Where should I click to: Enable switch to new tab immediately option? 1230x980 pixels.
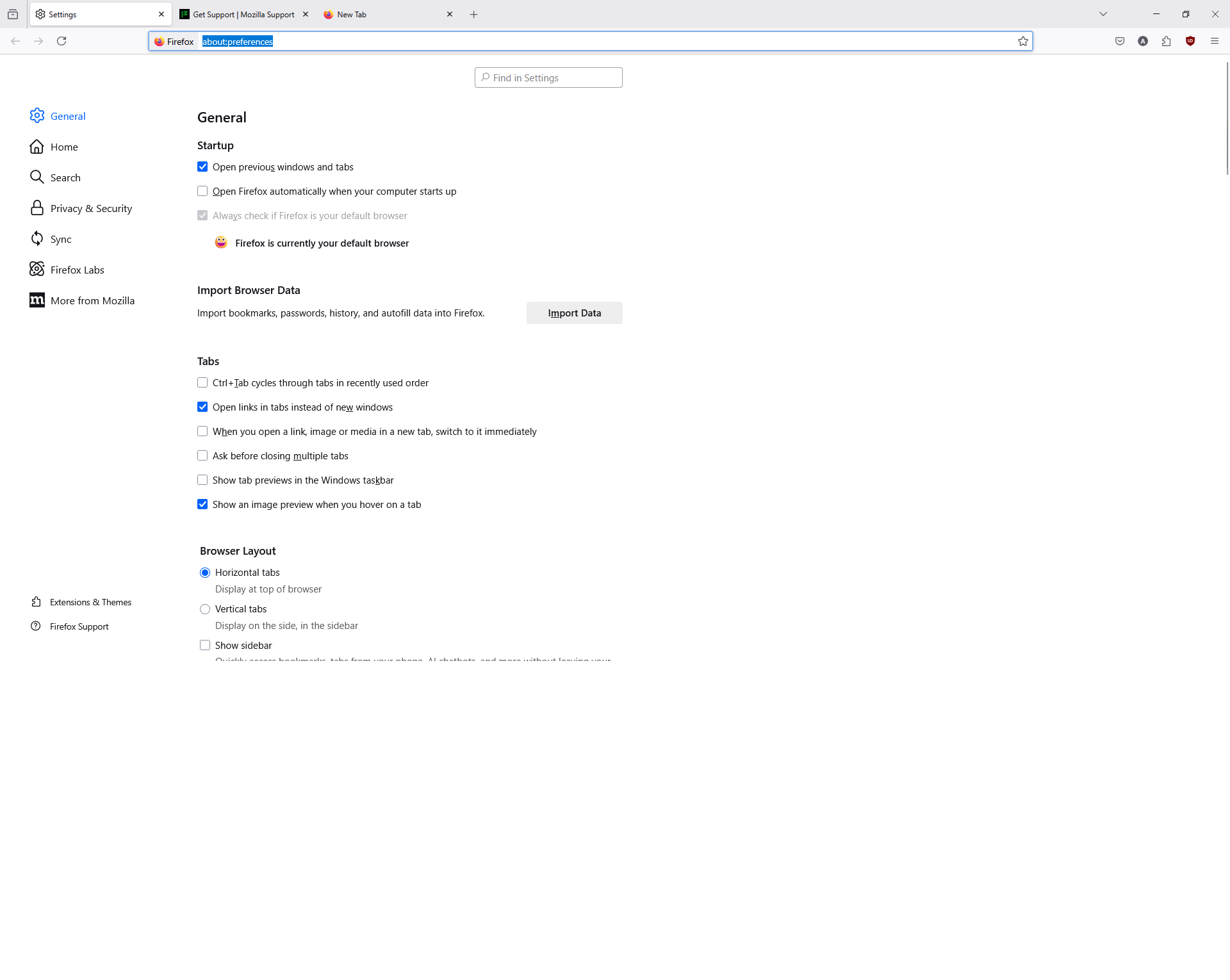202,431
